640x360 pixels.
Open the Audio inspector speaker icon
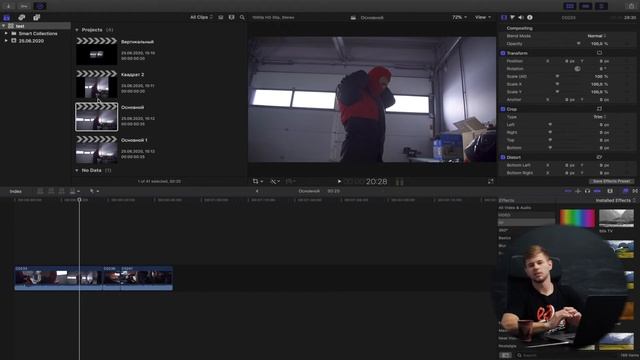pyautogui.click(x=521, y=18)
